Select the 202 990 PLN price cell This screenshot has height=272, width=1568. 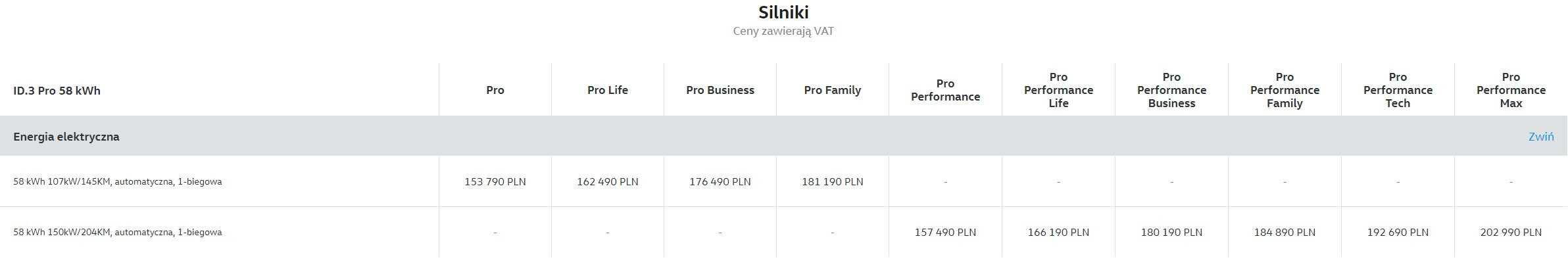tap(1511, 232)
